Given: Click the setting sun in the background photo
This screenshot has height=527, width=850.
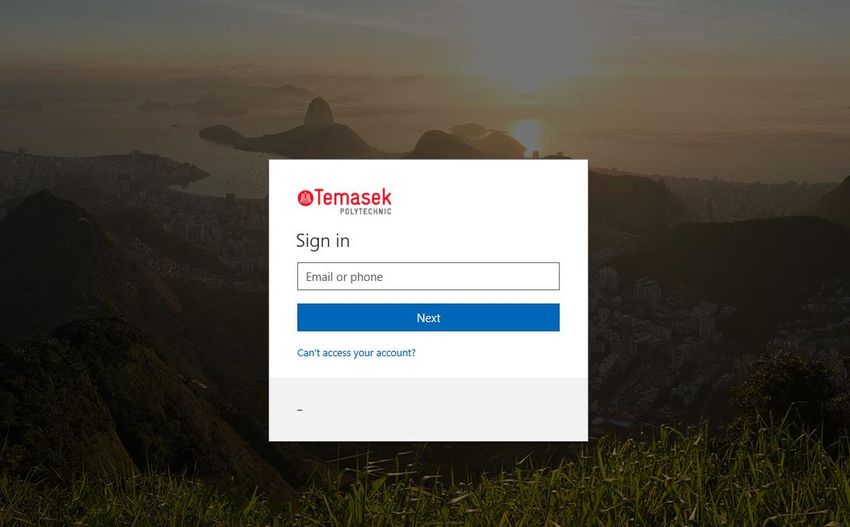Looking at the screenshot, I should point(527,132).
